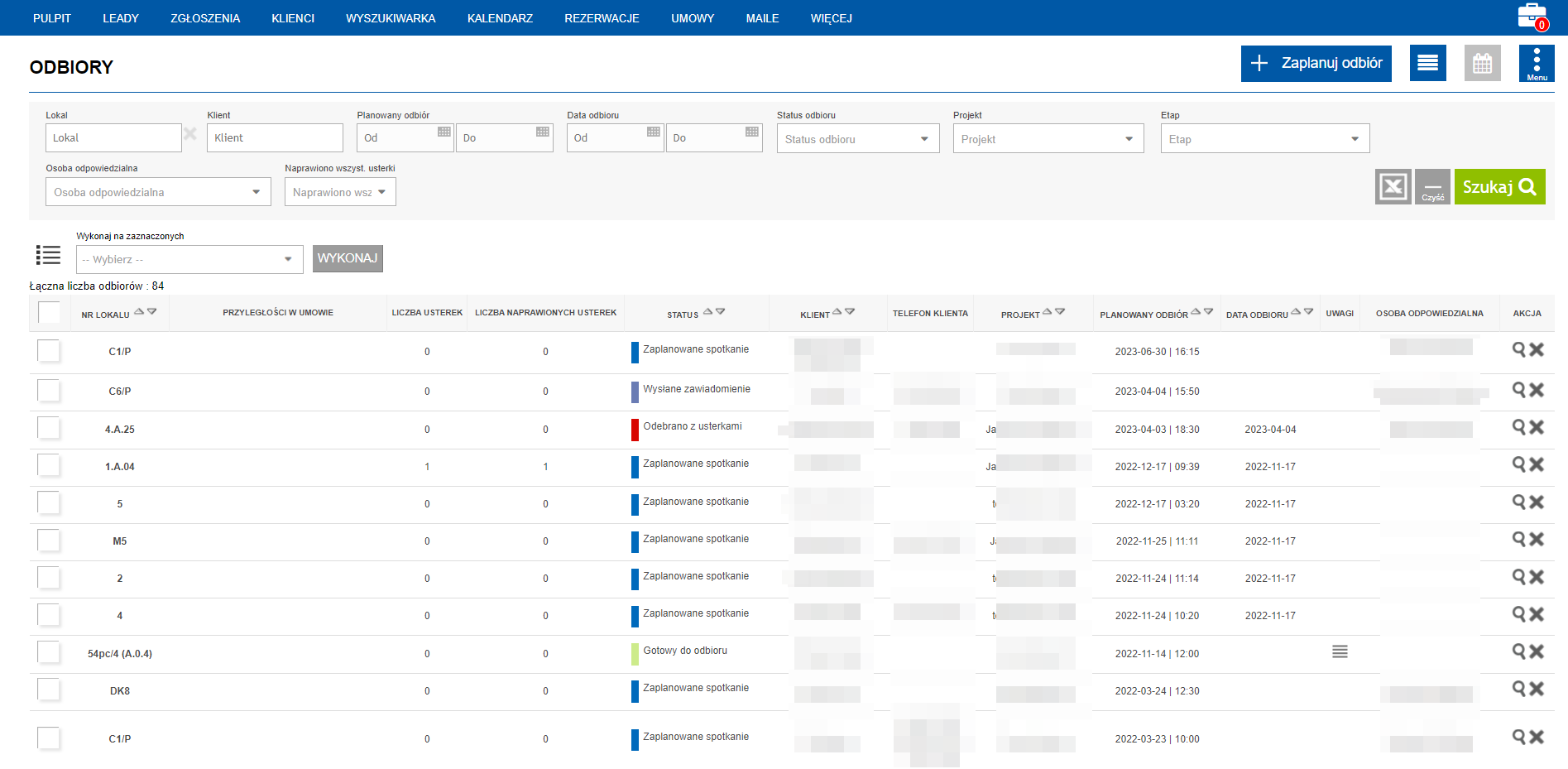Open WYSZUKIWARKA menu item
The image size is (1568, 769).
coord(391,18)
